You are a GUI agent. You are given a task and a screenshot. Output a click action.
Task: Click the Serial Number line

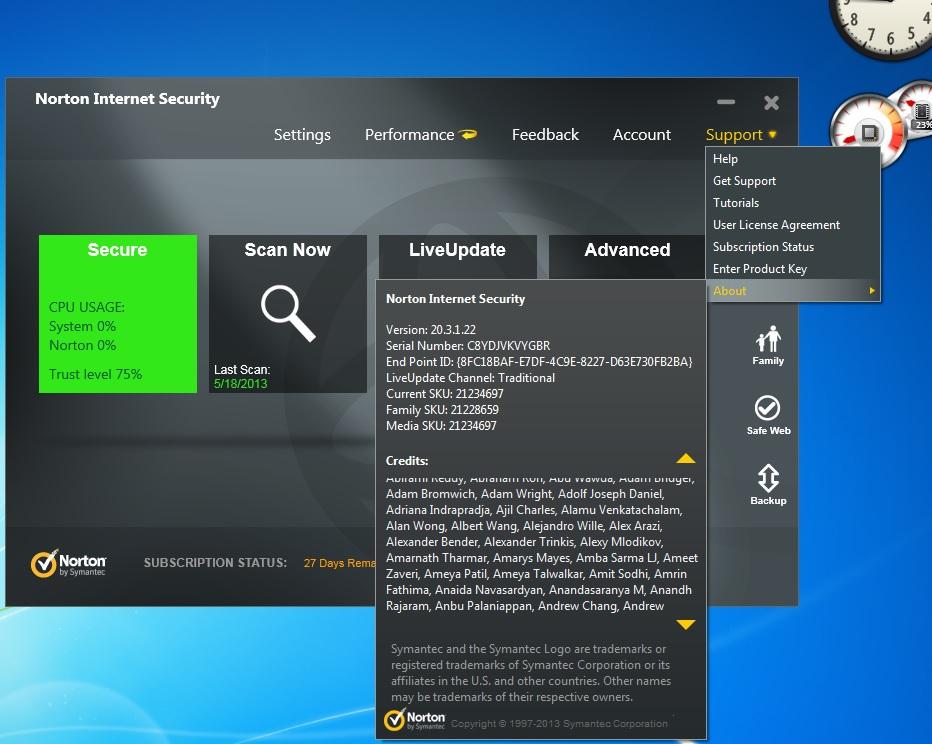pos(468,345)
